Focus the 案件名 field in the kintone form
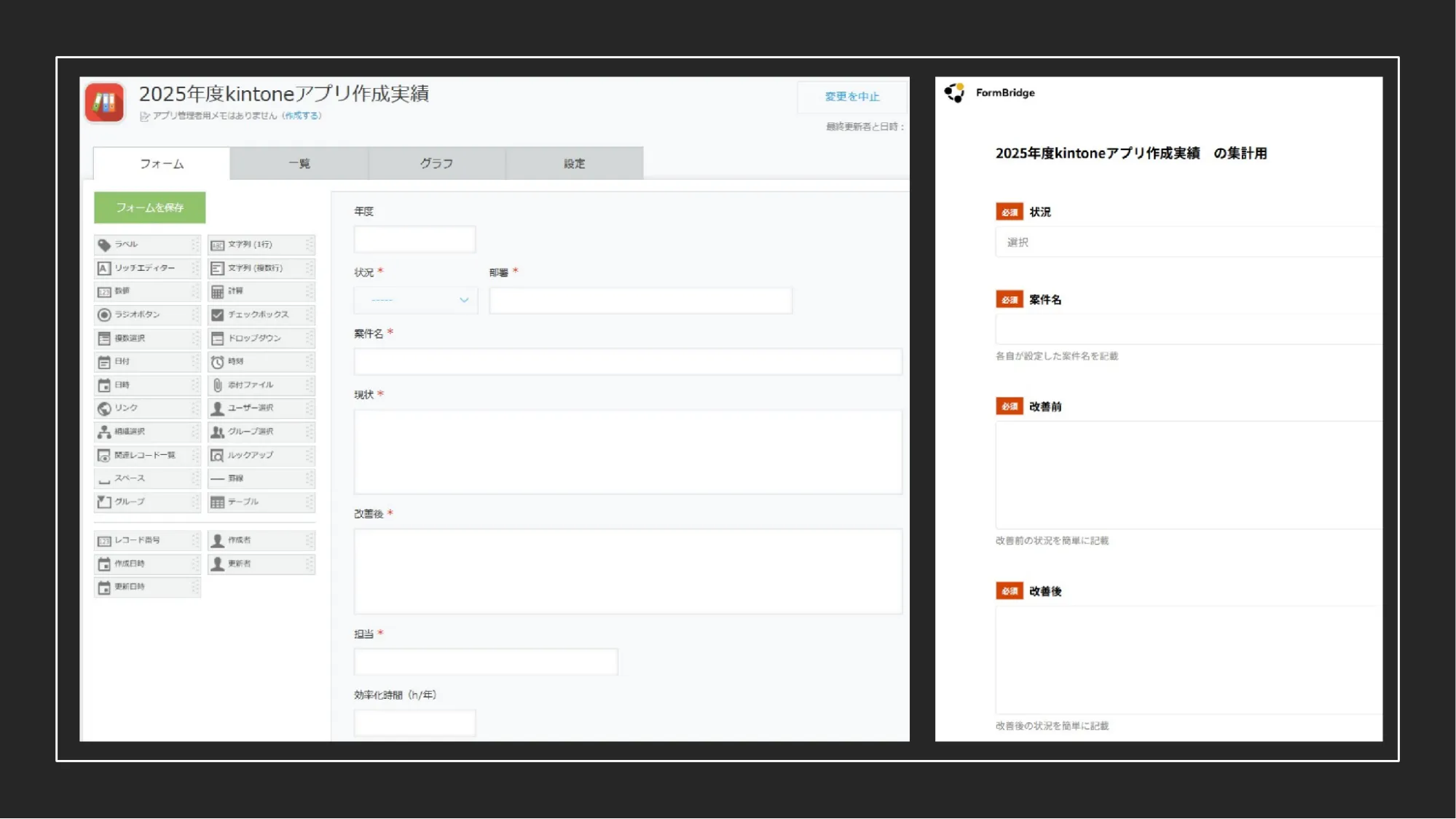The width and height of the screenshot is (1456, 819). [628, 362]
